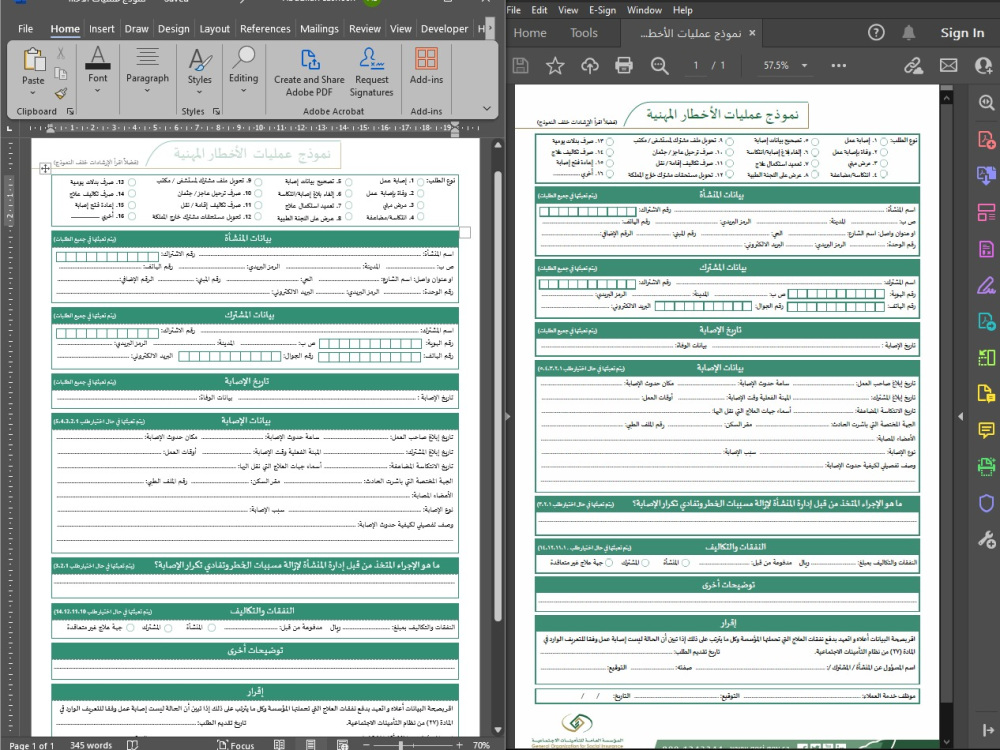
Task: Open the More Tools wrench icon in sidebar
Action: [x=986, y=540]
